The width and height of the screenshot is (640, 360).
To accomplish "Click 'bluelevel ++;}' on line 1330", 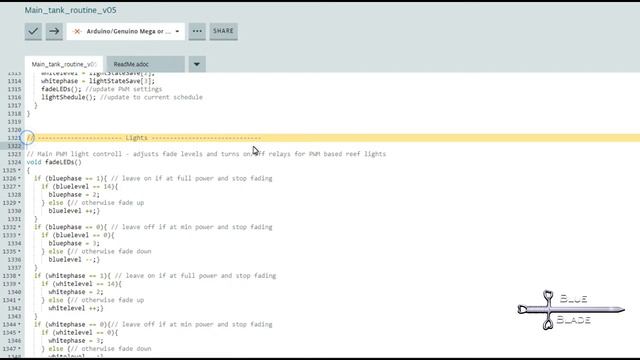I will 74,211.
